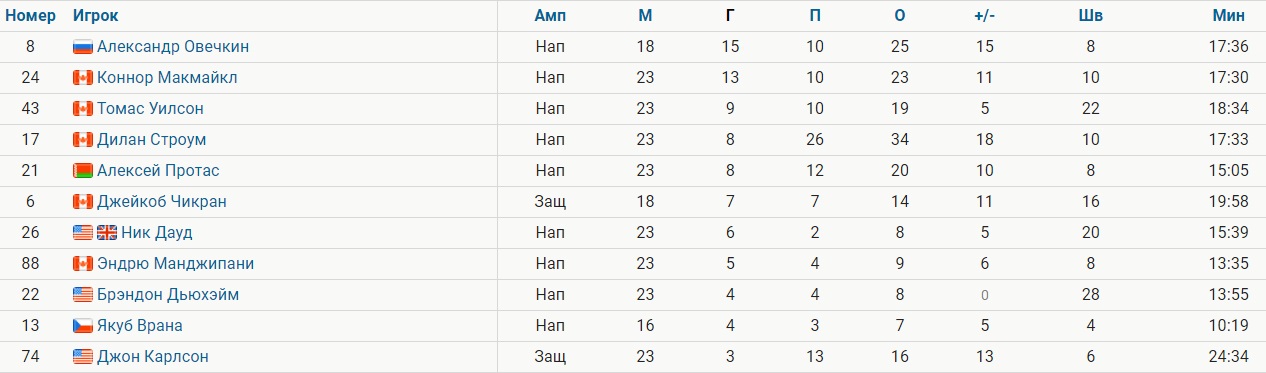Screen dimensions: 1266x373
Task: Sort by the Мин column header
Action: coord(1228,15)
